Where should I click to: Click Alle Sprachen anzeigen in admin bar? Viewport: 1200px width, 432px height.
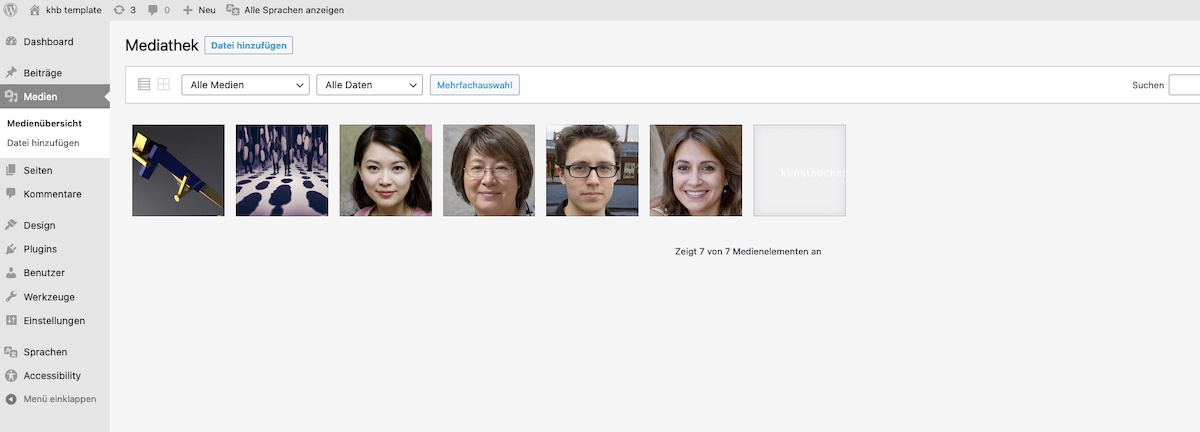click(x=294, y=10)
